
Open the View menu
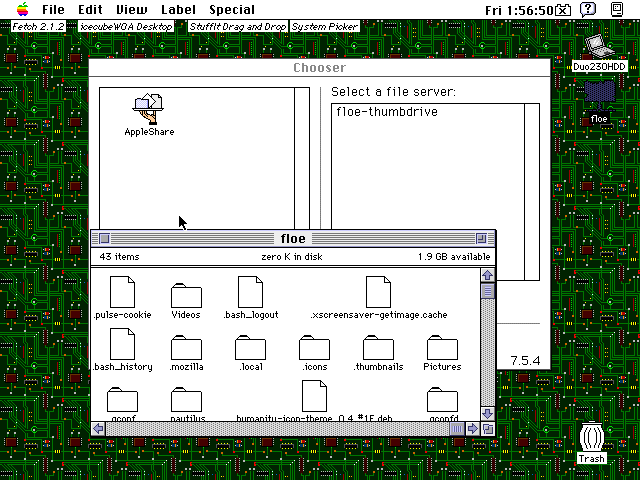131,9
